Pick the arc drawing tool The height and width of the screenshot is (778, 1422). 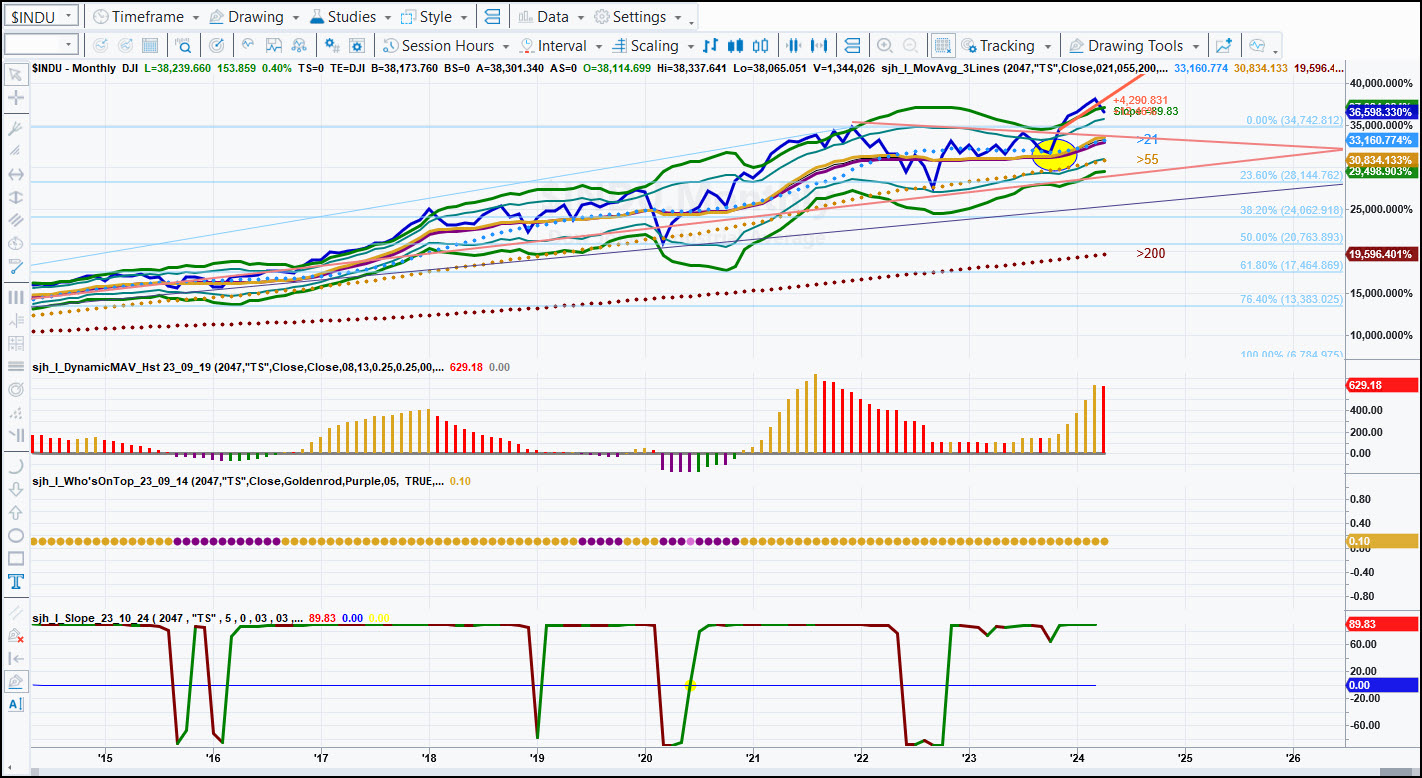point(15,466)
